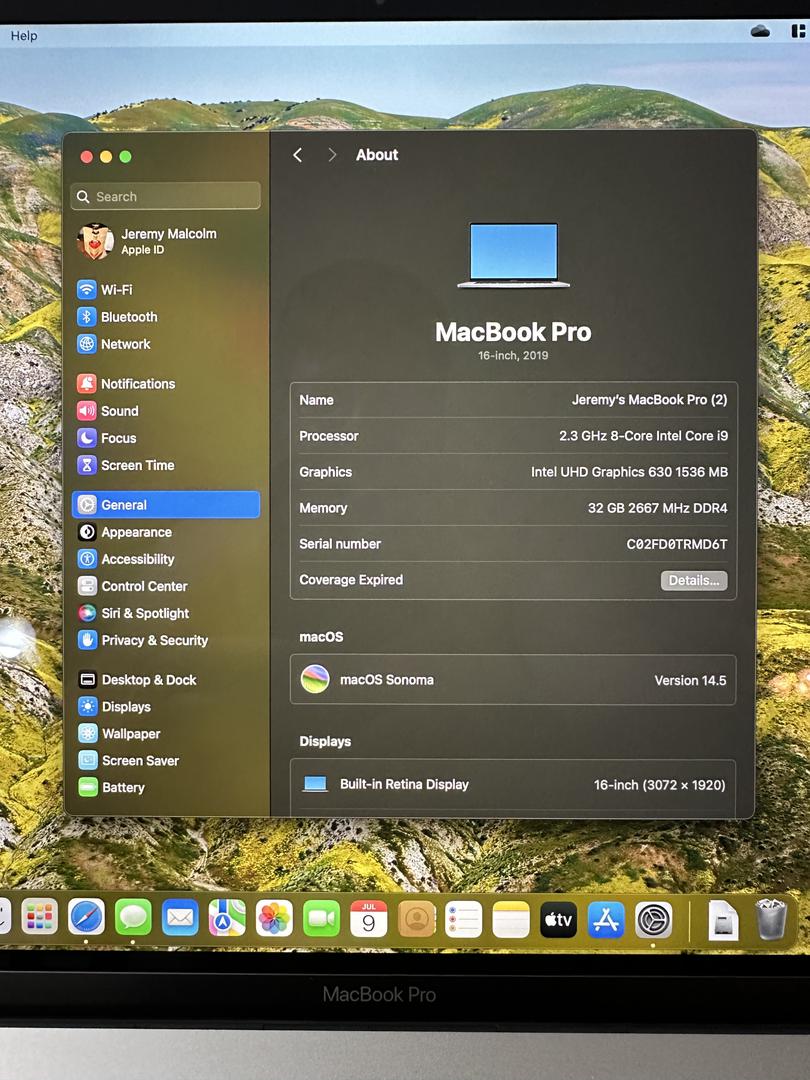Open FaceTime from the Dock
Screen dimensions: 810x1080
(x=322, y=919)
